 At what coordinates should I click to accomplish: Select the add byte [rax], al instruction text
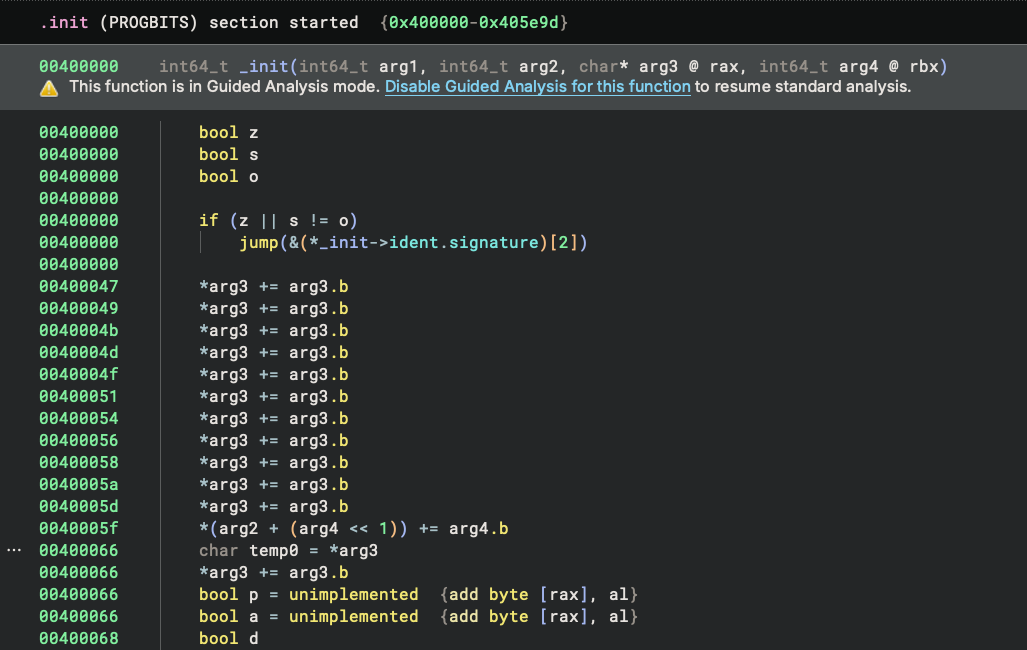(x=540, y=594)
